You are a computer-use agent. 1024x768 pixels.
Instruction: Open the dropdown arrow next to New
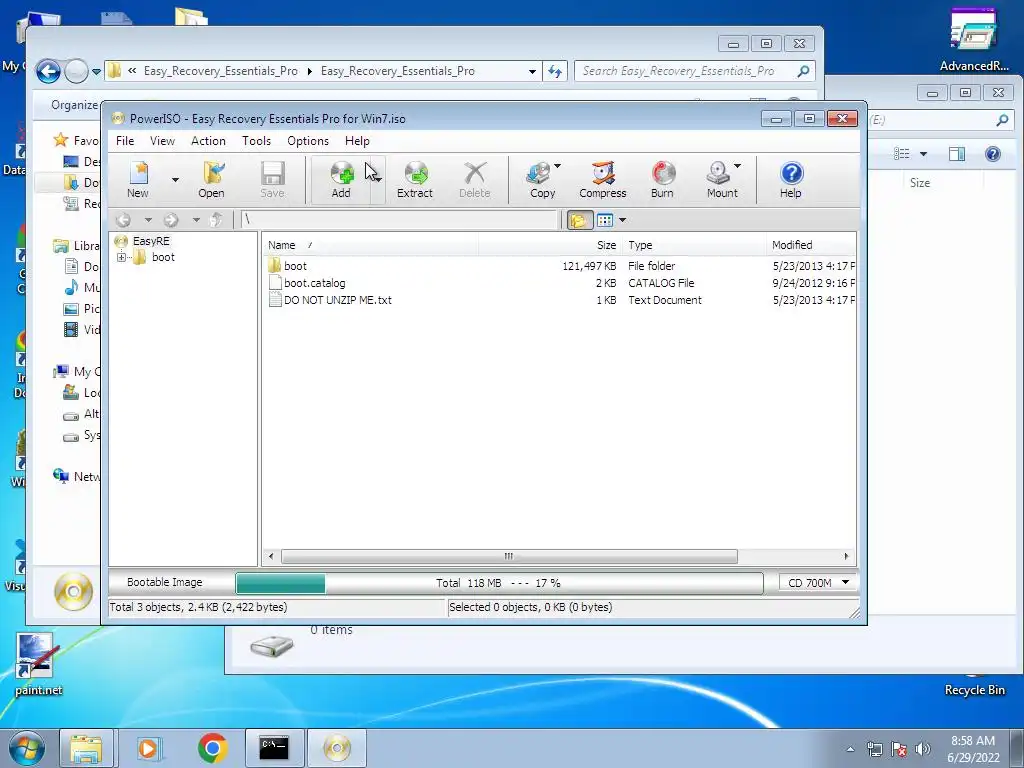[175, 180]
